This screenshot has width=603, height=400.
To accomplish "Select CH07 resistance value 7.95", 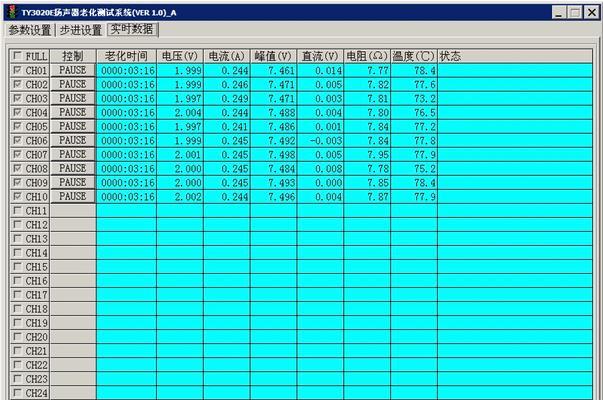I will [x=367, y=155].
